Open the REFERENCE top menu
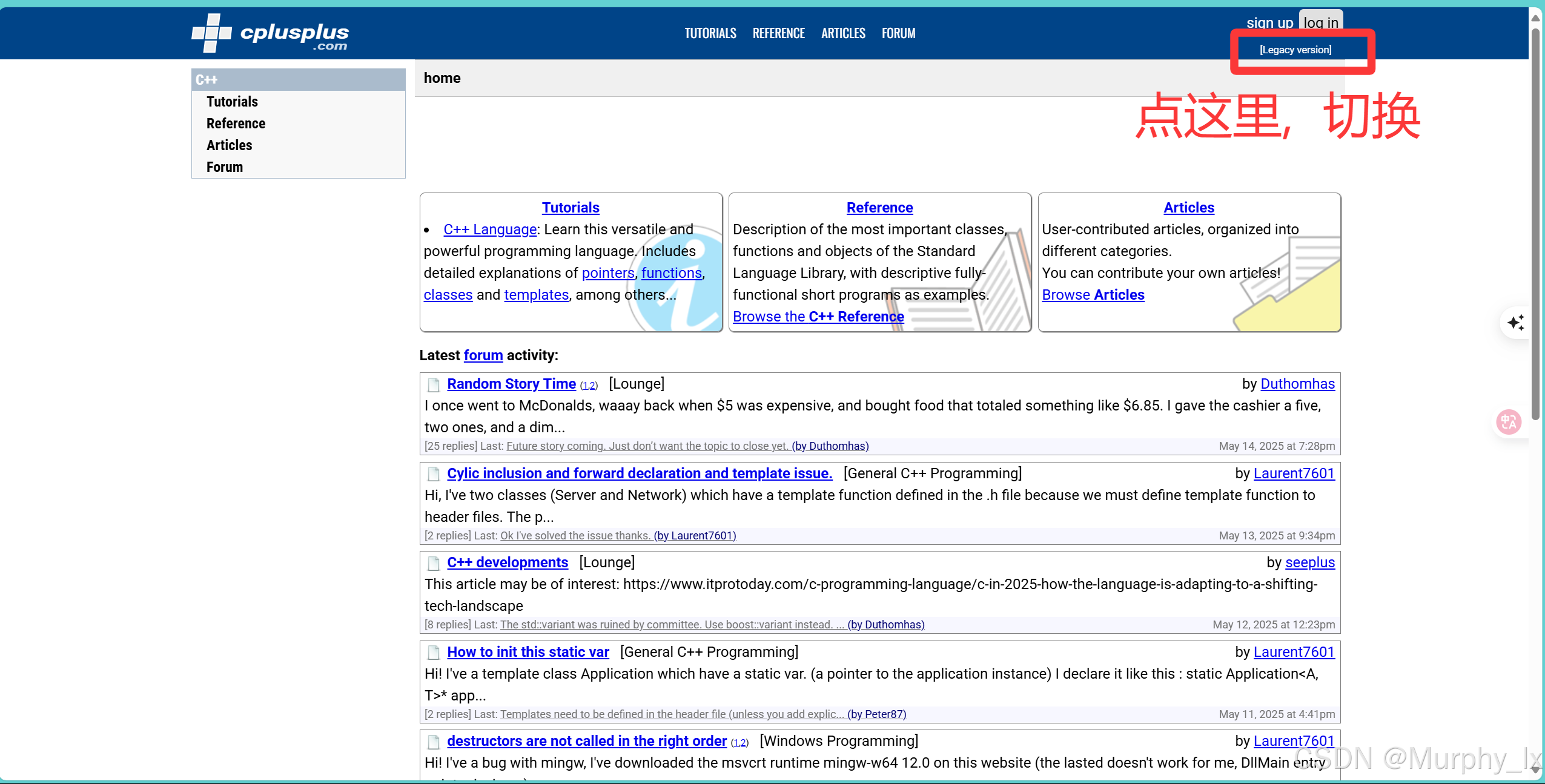Viewport: 1545px width, 784px height. click(x=778, y=33)
